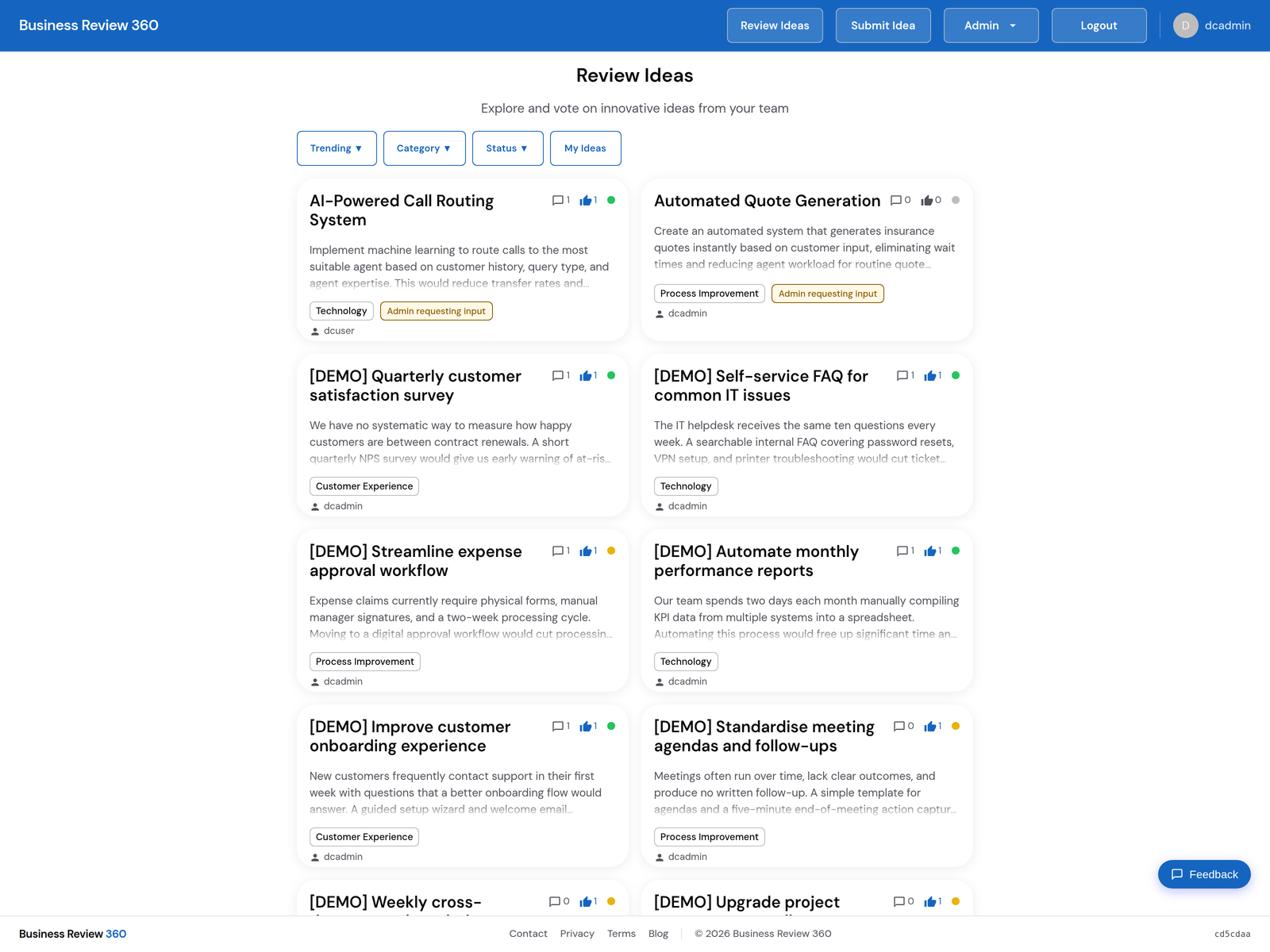Open Standardise meeting agendas and follow-ups title
The image size is (1270, 952).
[764, 736]
